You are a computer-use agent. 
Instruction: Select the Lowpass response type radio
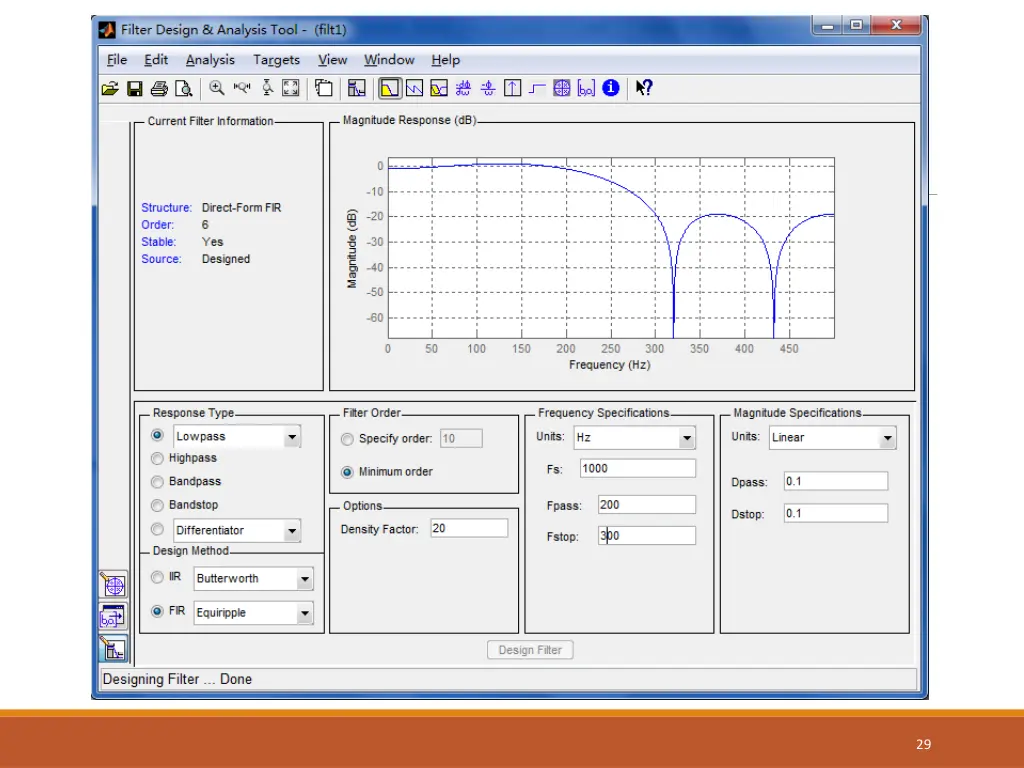(x=157, y=435)
